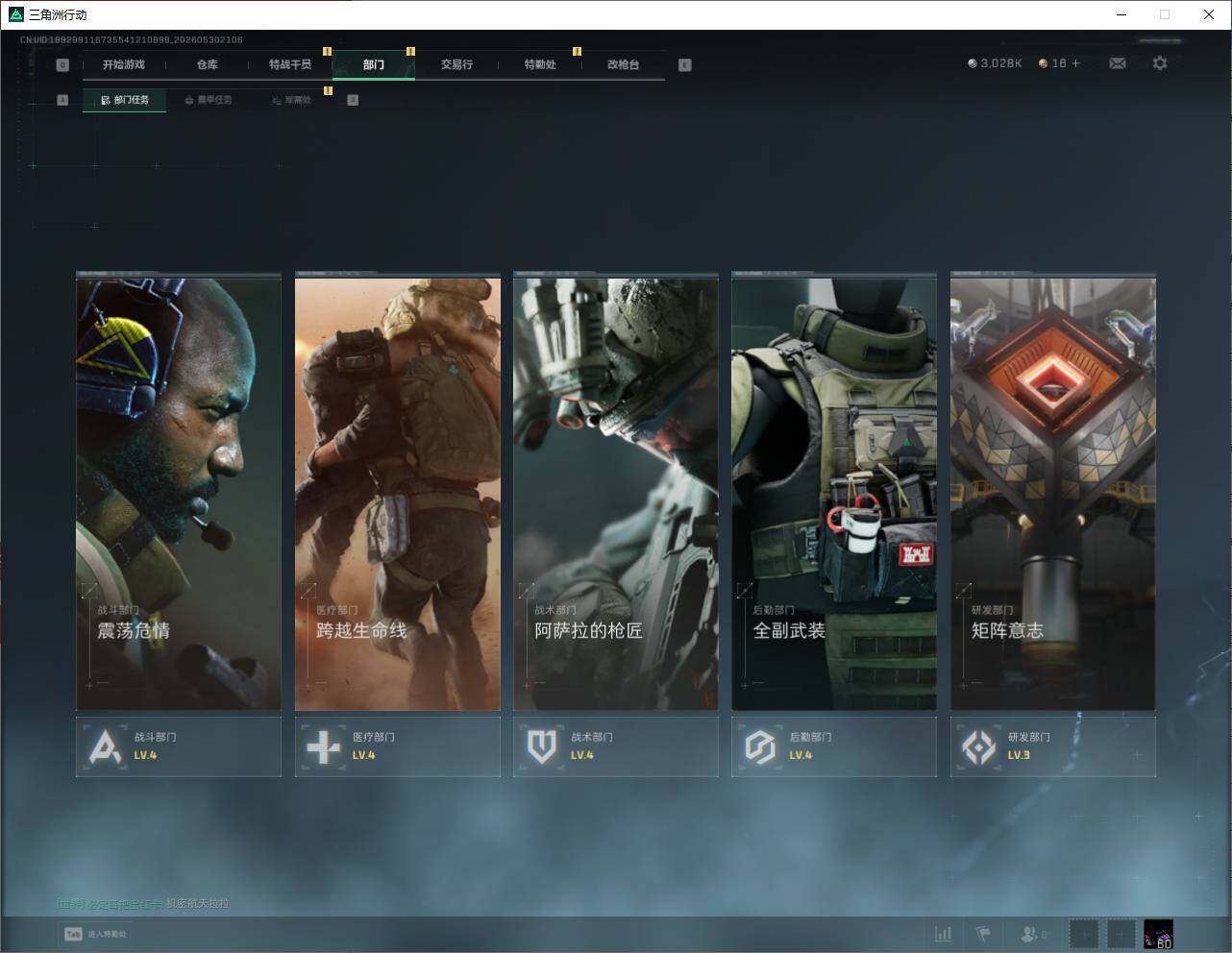Open the 阿萨拉的枪匠 tactical department card

pyautogui.click(x=616, y=493)
